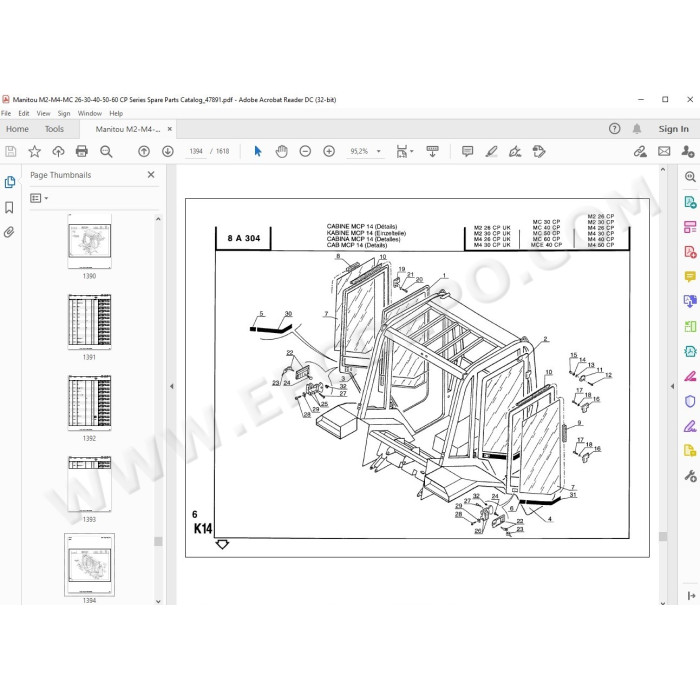Expand the right tools pane arrow
The image size is (700, 700).
(672, 387)
